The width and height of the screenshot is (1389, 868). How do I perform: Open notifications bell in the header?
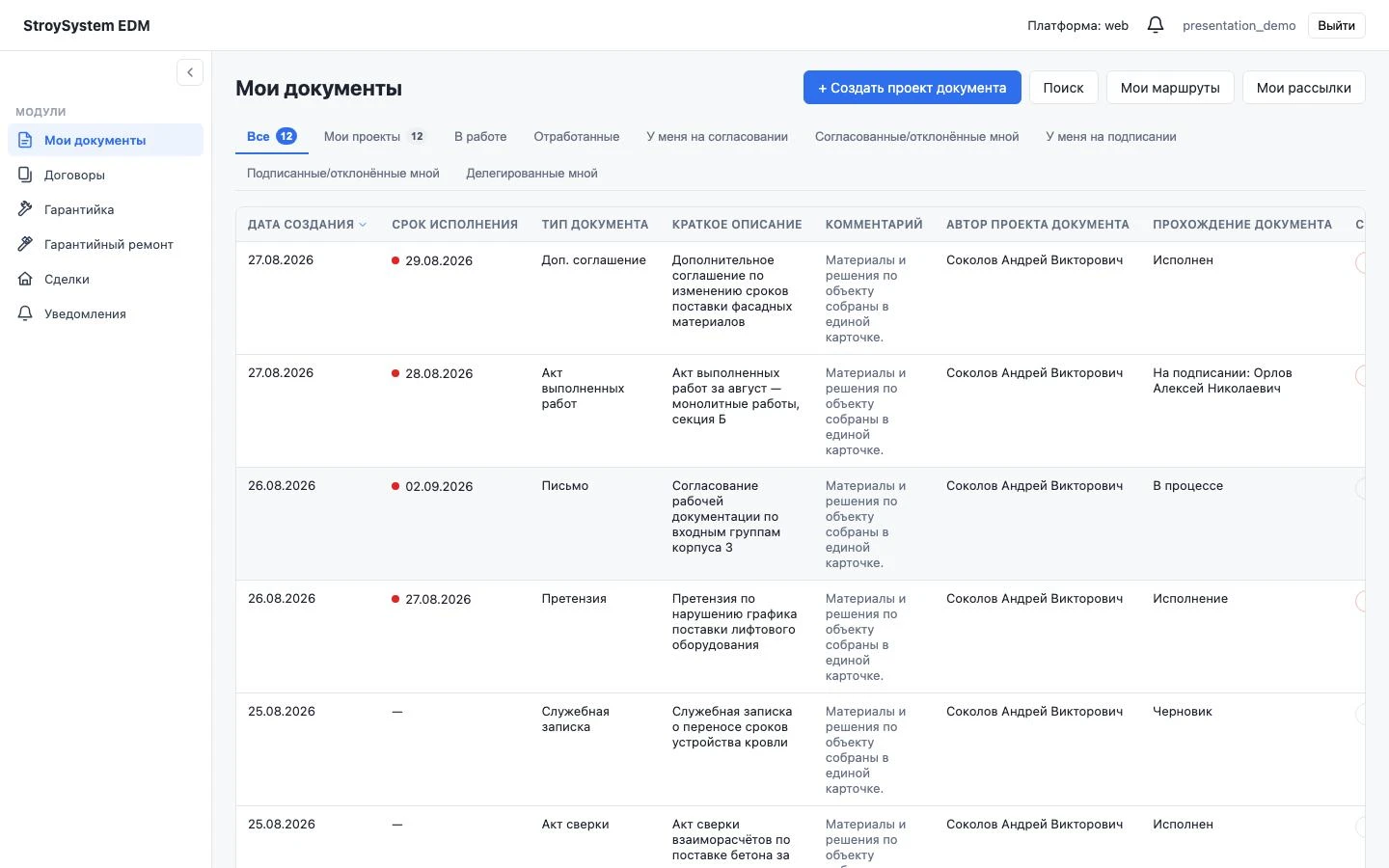coord(1156,25)
